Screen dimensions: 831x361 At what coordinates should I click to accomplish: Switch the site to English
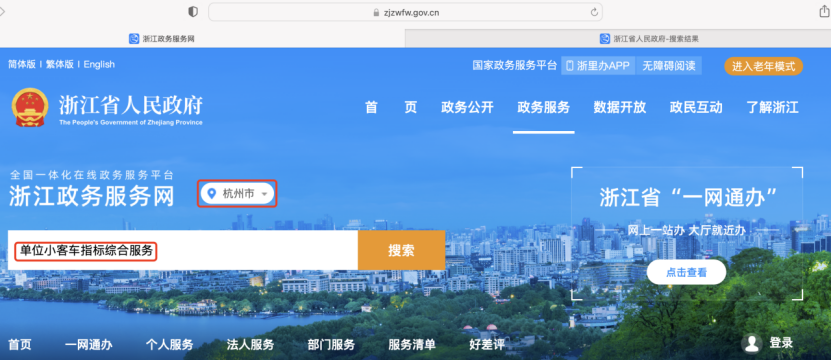99,64
